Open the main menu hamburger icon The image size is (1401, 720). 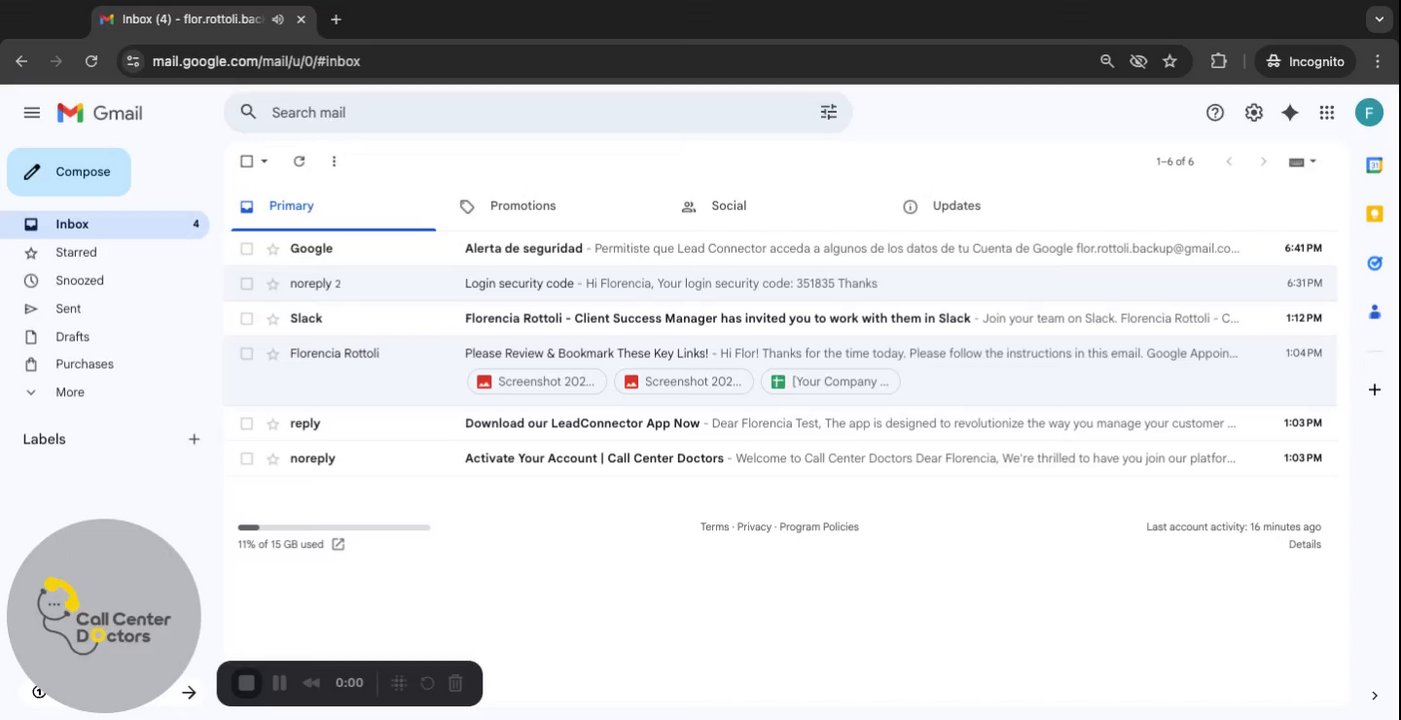(32, 113)
